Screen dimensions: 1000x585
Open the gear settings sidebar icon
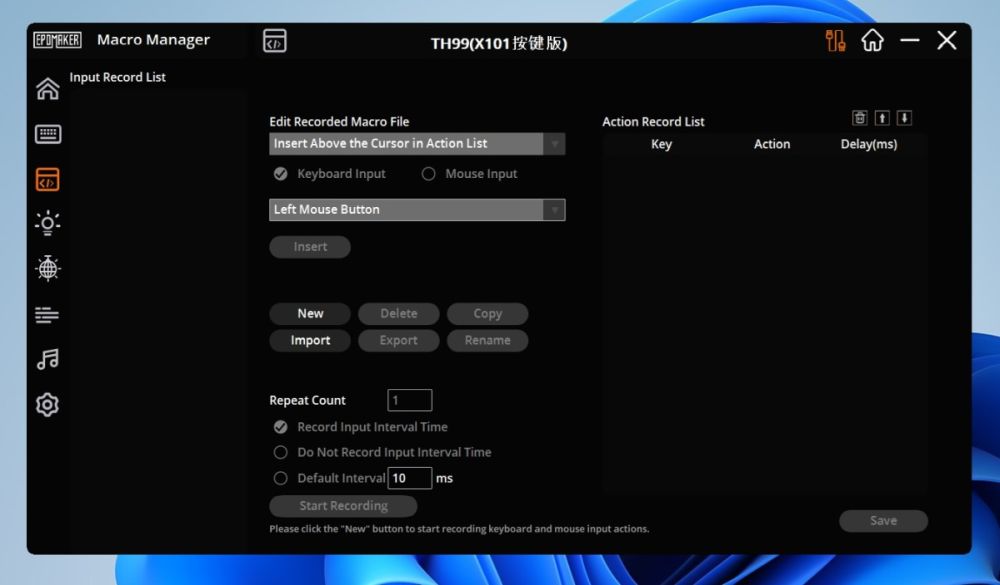point(48,404)
